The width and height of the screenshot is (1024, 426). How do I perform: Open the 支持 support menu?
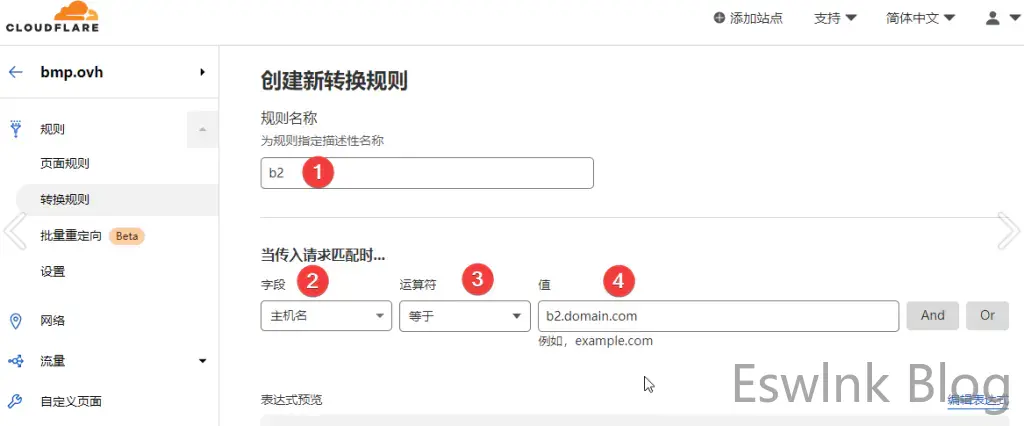point(835,18)
